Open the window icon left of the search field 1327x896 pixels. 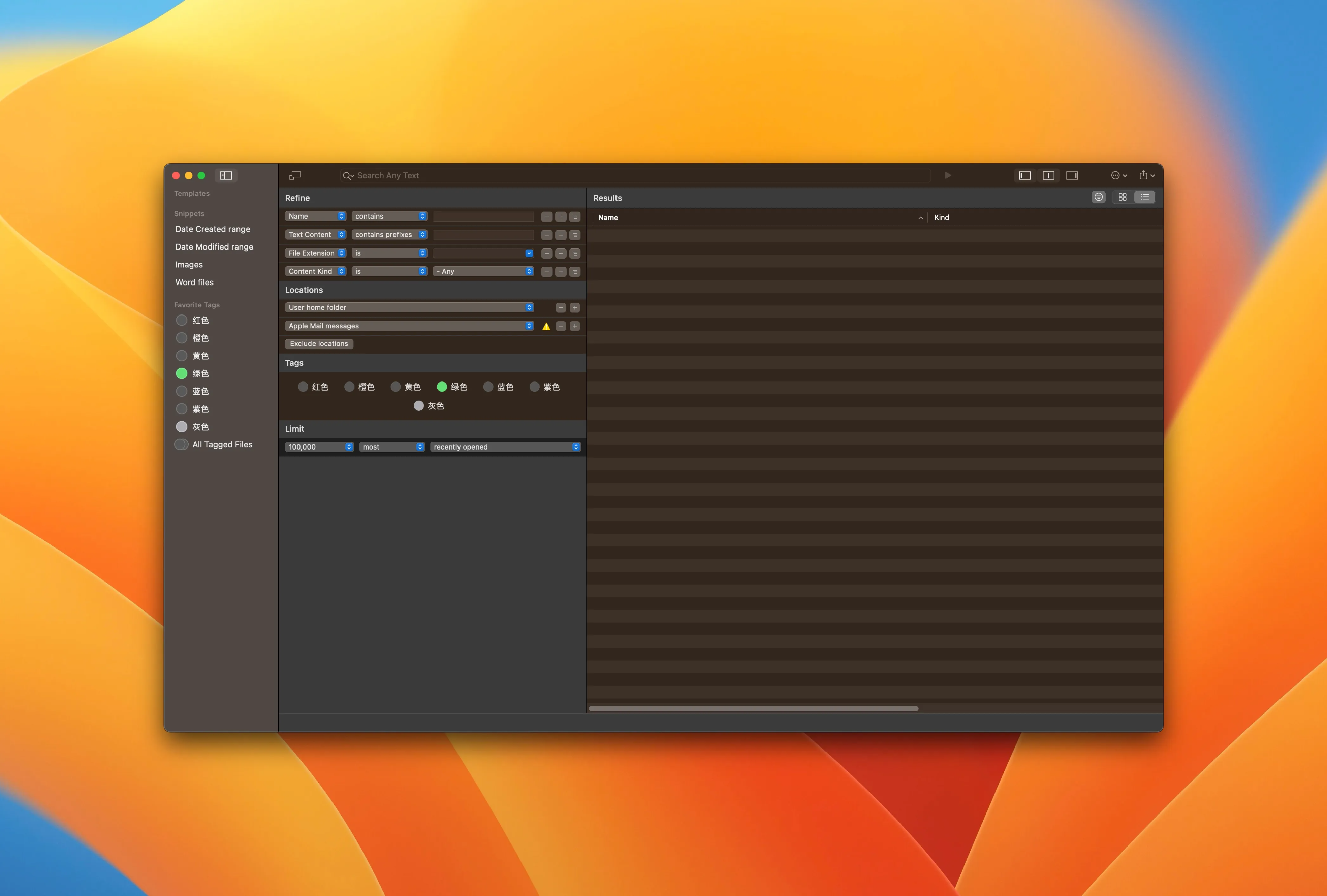[x=295, y=175]
